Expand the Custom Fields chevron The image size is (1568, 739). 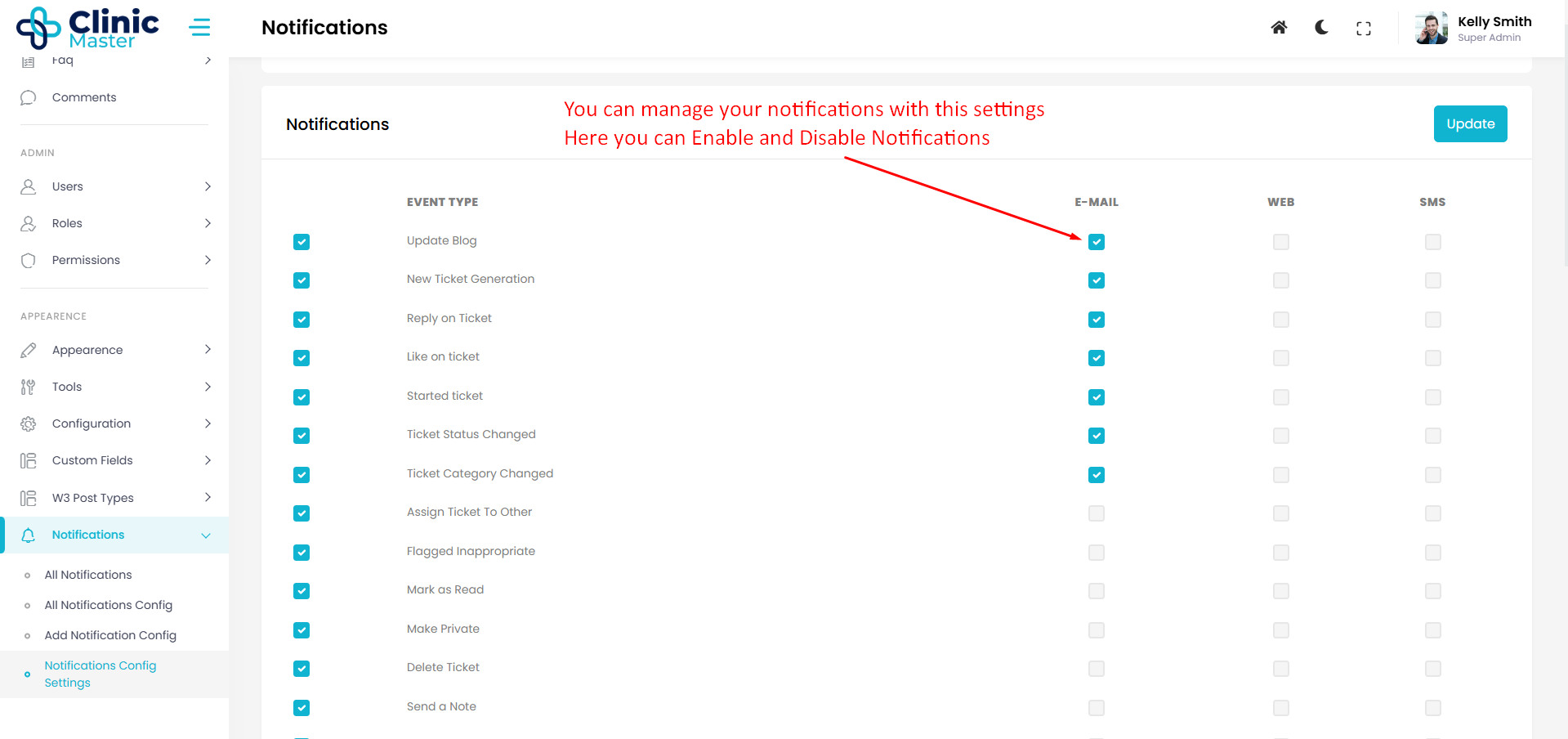pos(208,460)
